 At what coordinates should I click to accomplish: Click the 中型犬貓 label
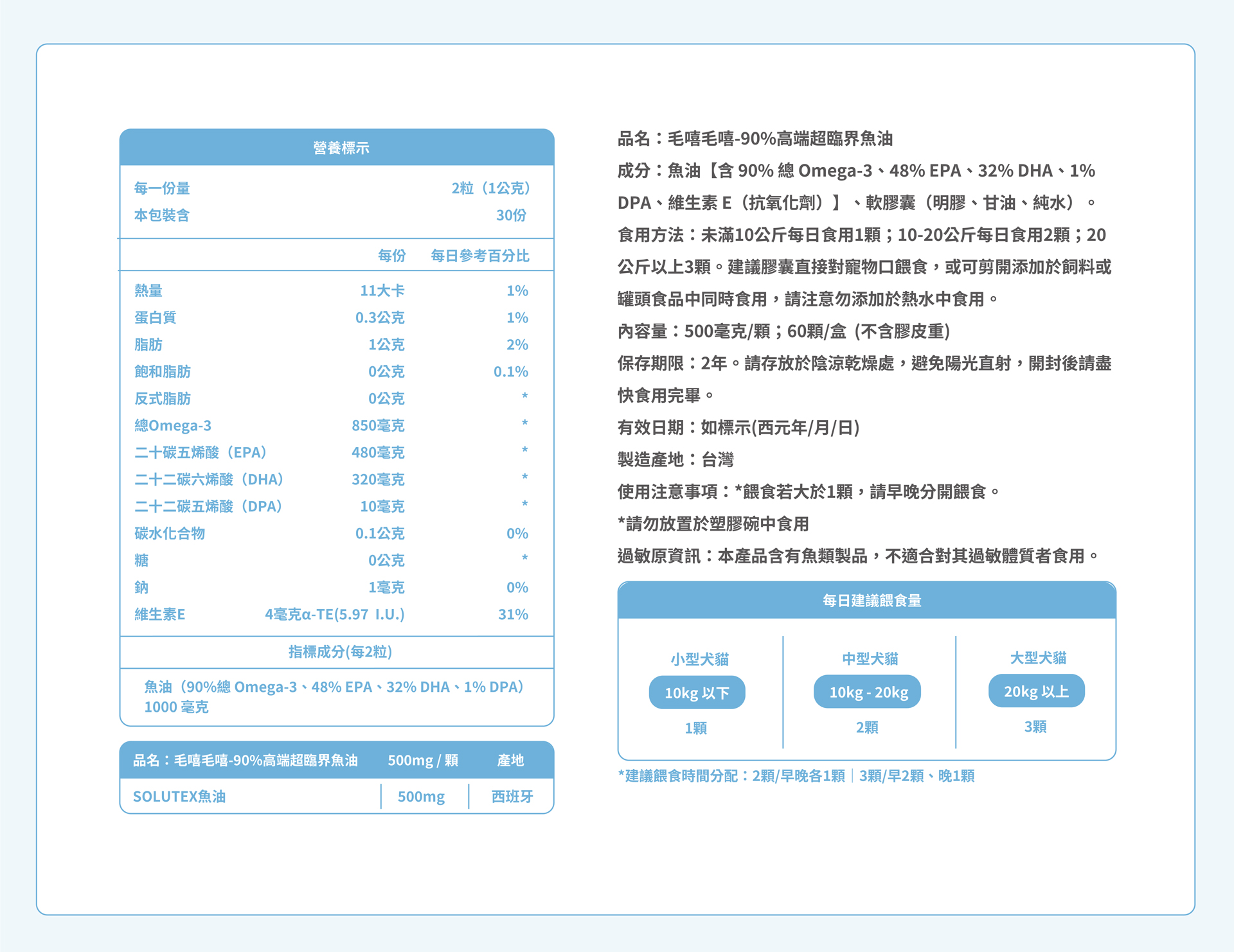click(870, 658)
